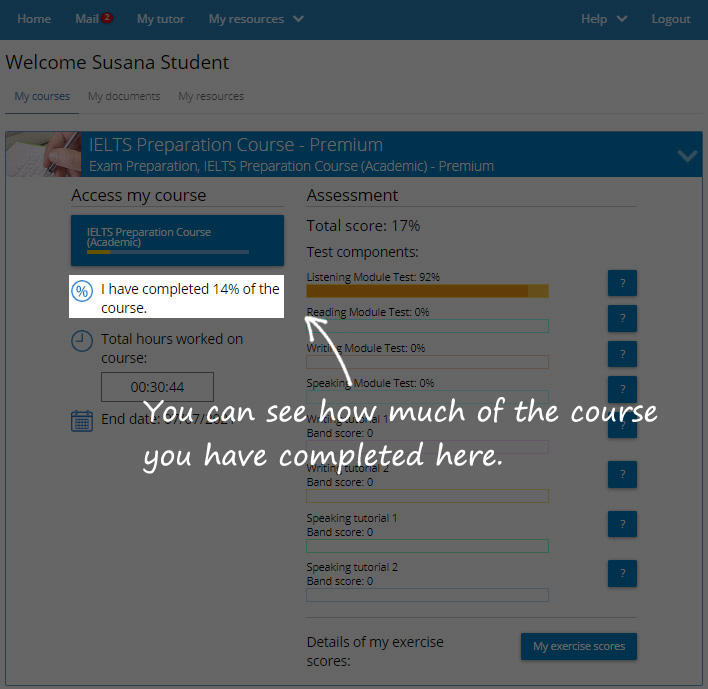Switch to the My documents tab
708x689 pixels.
point(124,96)
